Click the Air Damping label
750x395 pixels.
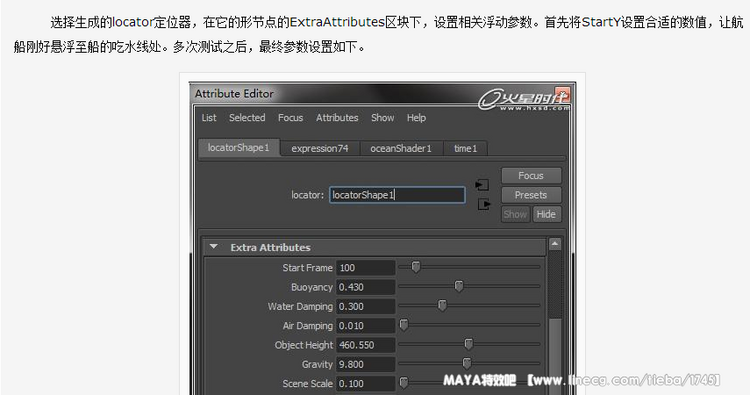(x=308, y=326)
